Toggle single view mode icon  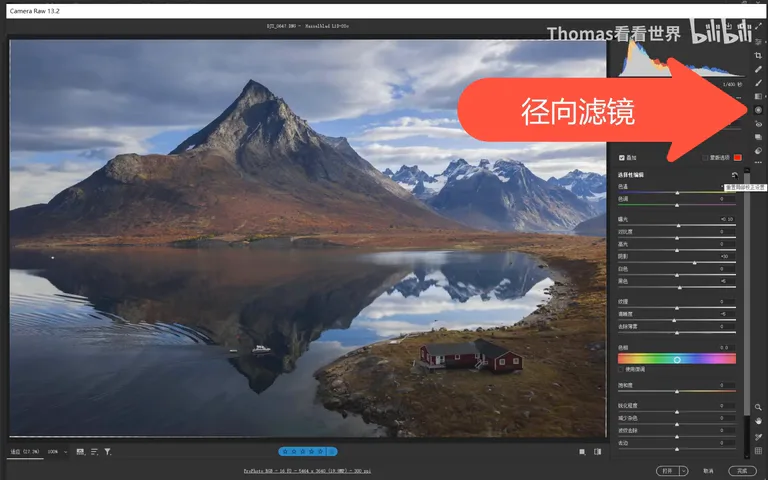click(582, 452)
